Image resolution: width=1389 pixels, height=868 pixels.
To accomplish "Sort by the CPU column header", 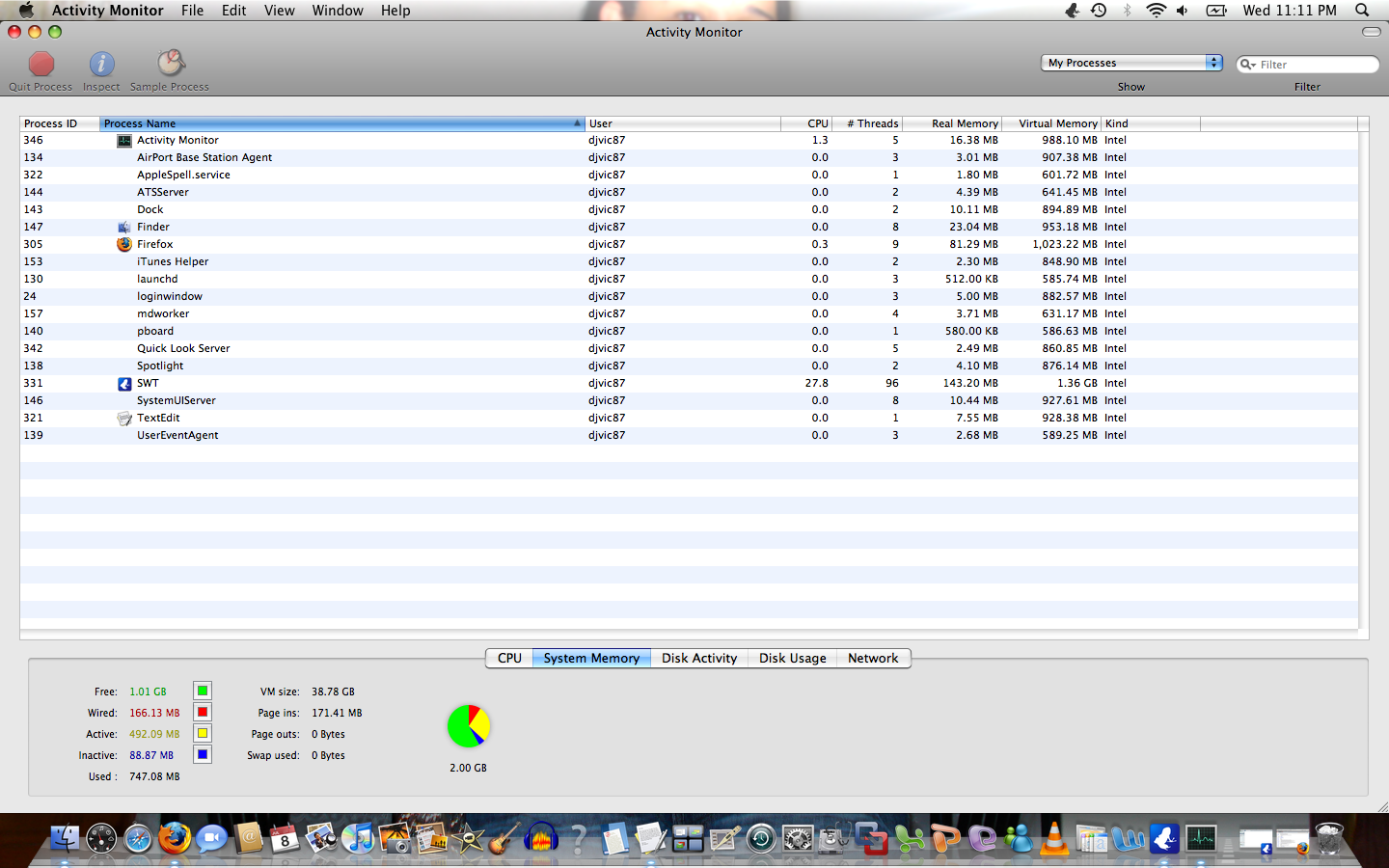I will pos(805,123).
